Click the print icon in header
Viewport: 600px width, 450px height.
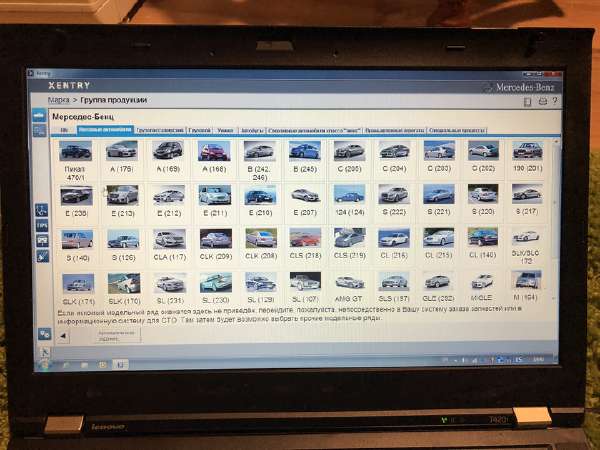(543, 101)
